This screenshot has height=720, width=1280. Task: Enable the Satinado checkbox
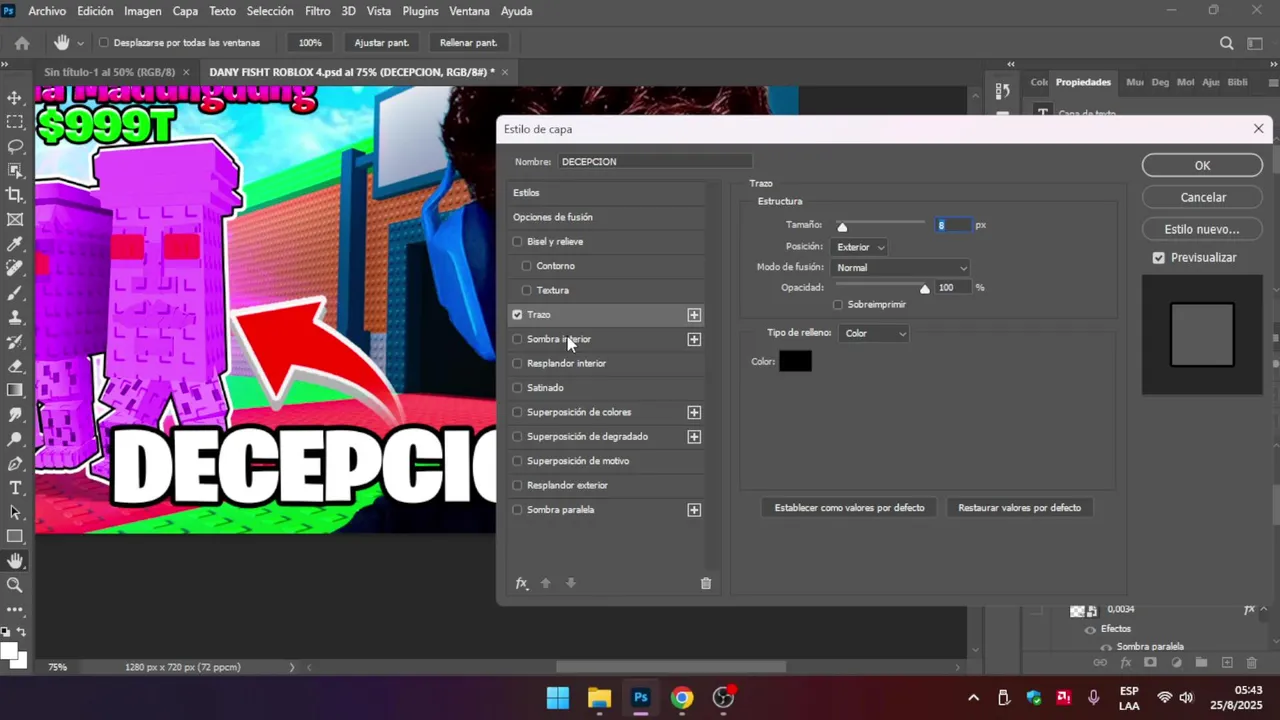tap(517, 388)
